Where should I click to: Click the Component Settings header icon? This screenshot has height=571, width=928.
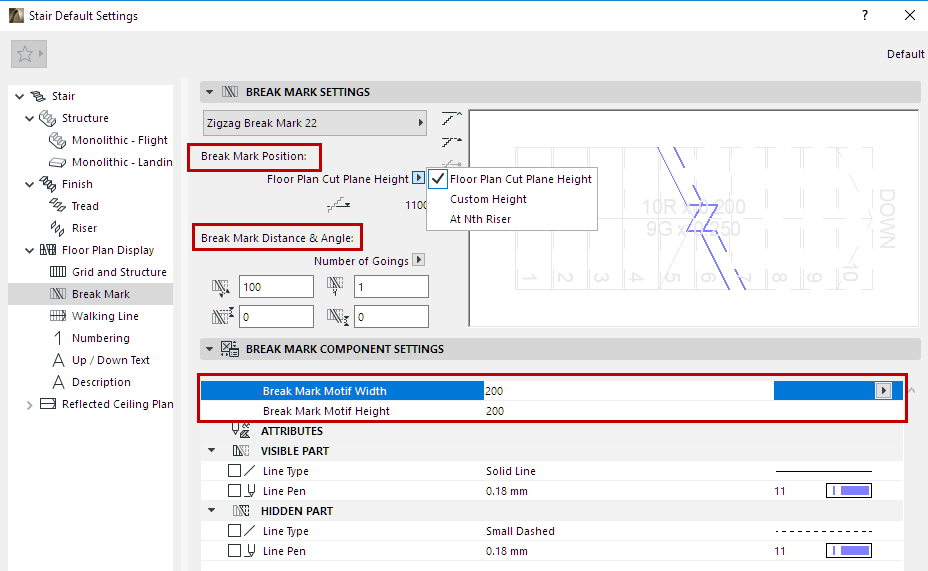230,349
